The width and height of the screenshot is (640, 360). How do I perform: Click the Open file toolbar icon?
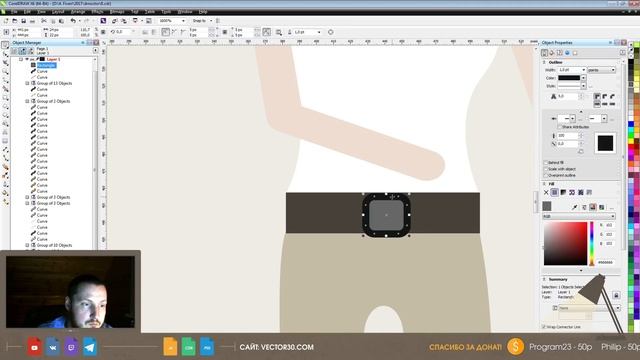[15, 21]
